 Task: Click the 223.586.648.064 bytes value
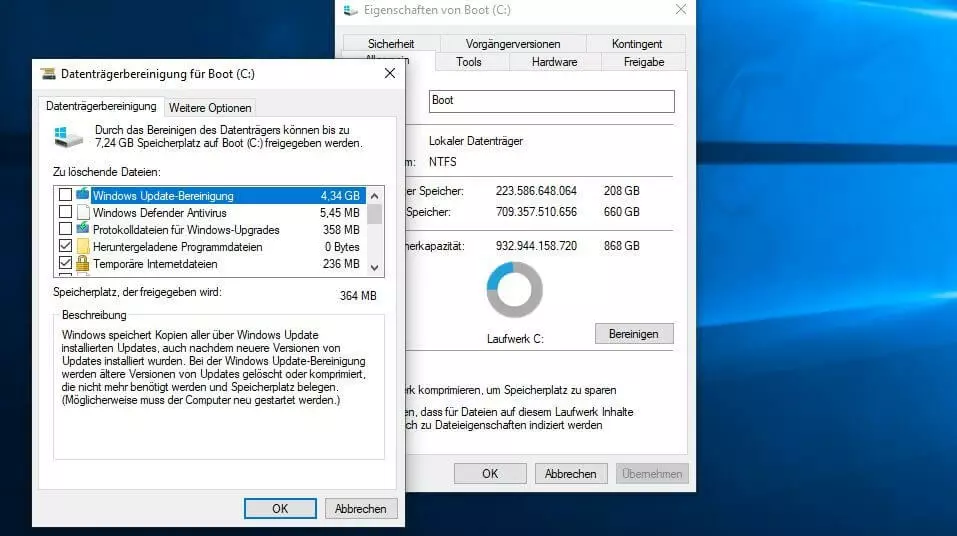pos(536,190)
